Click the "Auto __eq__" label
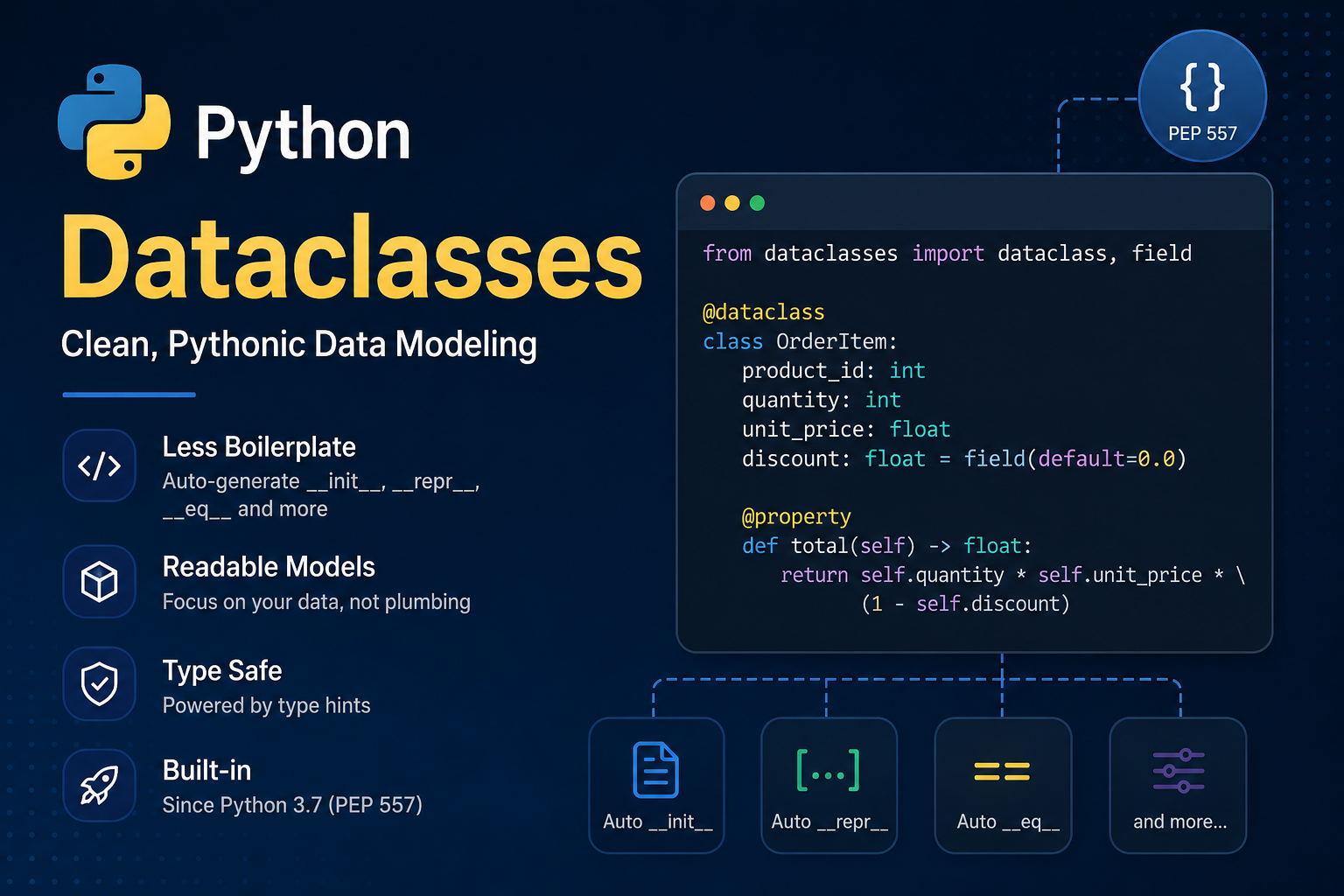This screenshot has height=896, width=1344. (x=1008, y=822)
